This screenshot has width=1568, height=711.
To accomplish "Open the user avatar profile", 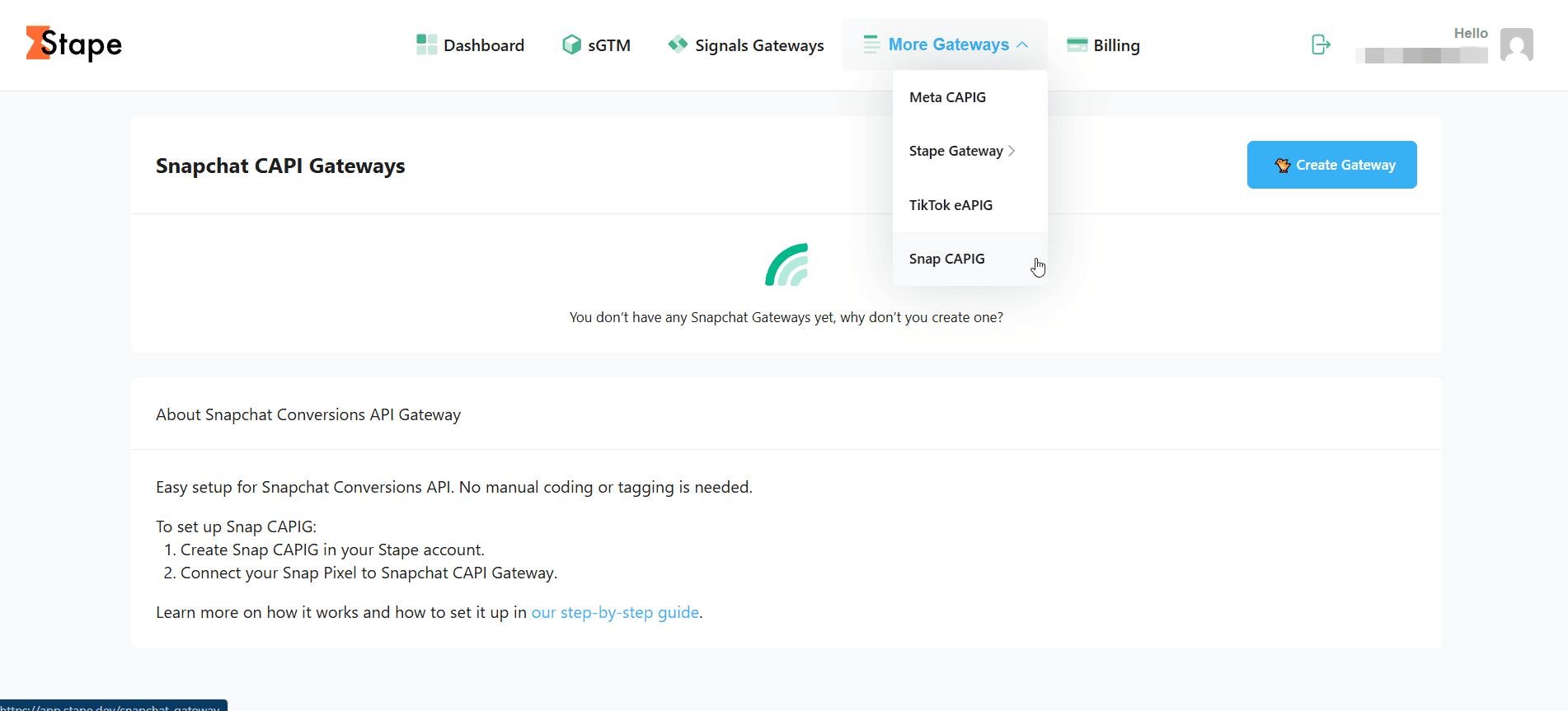I will [x=1517, y=44].
